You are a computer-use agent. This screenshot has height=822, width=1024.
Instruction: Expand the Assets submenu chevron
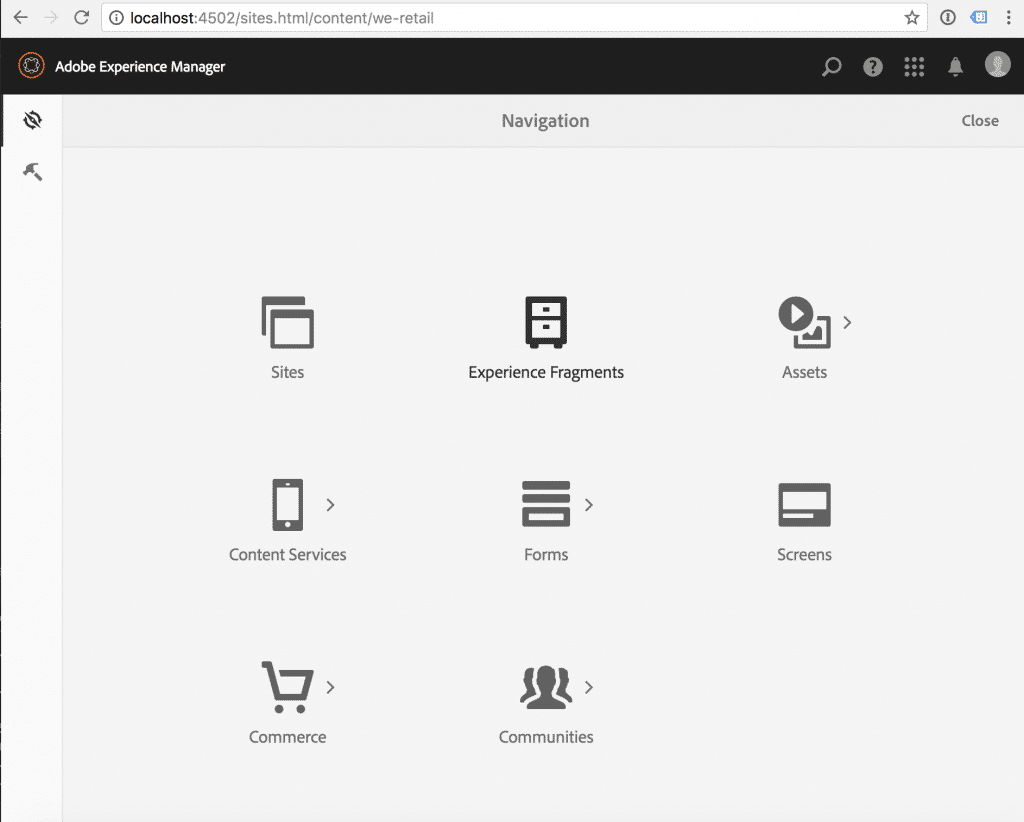point(847,323)
